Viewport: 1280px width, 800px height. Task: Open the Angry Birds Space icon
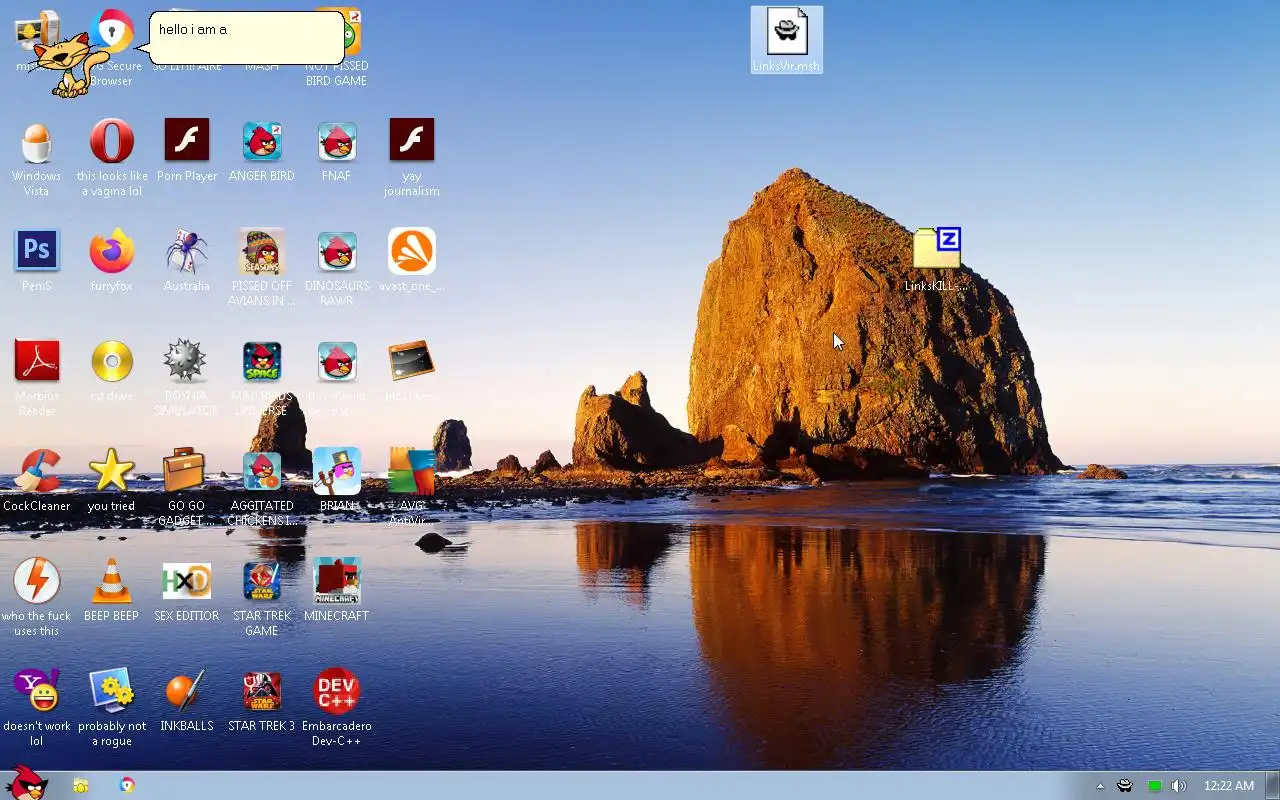(262, 361)
